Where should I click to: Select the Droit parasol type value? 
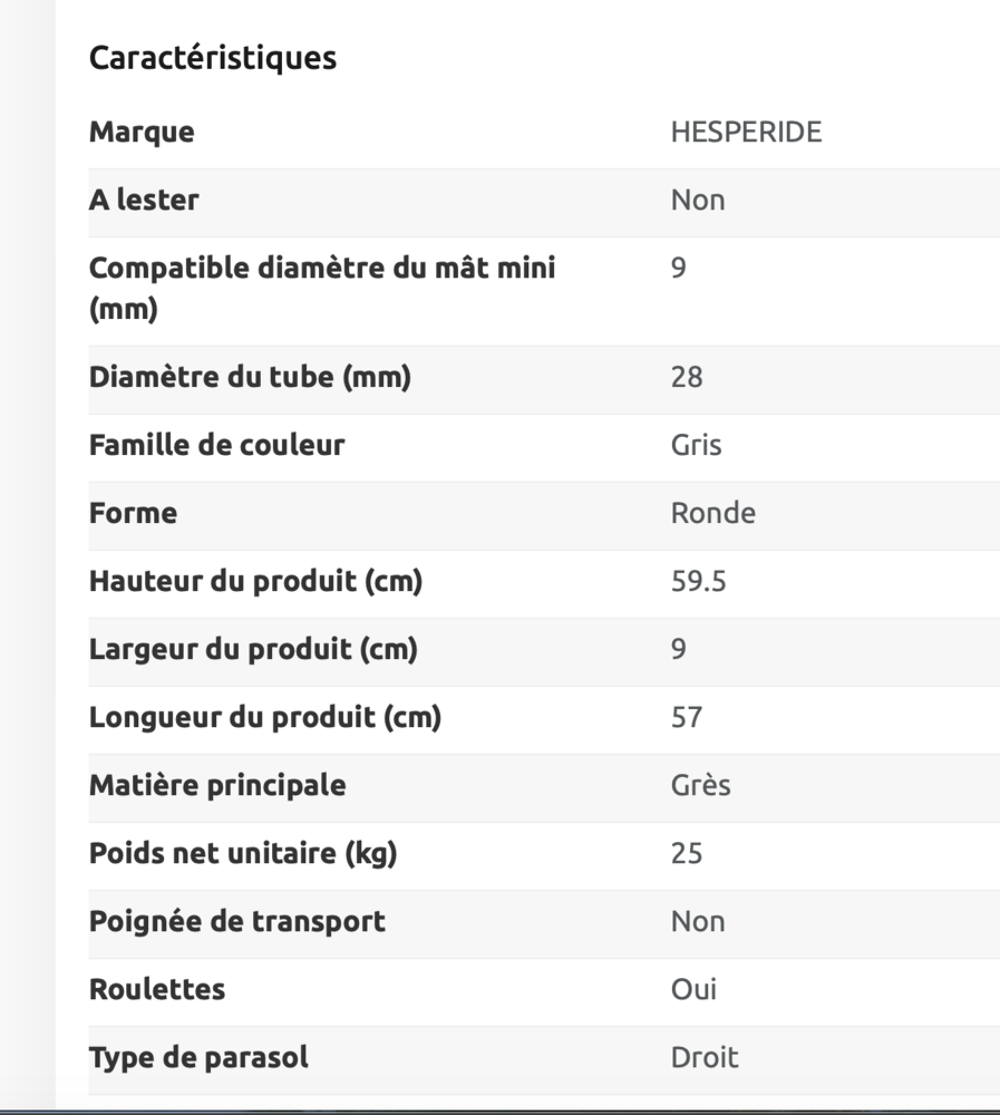click(704, 1057)
